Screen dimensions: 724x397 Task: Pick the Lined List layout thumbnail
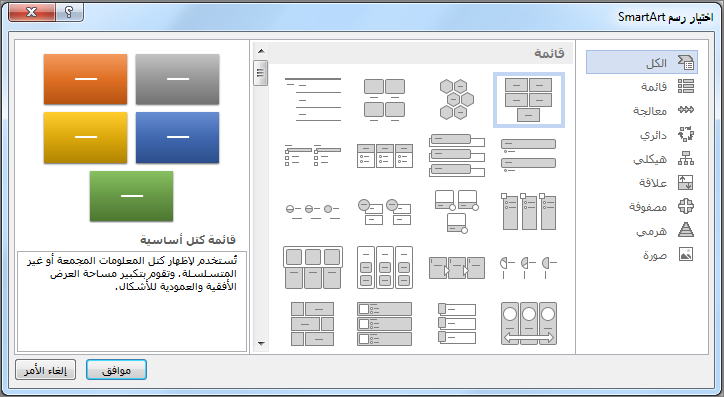click(x=313, y=100)
